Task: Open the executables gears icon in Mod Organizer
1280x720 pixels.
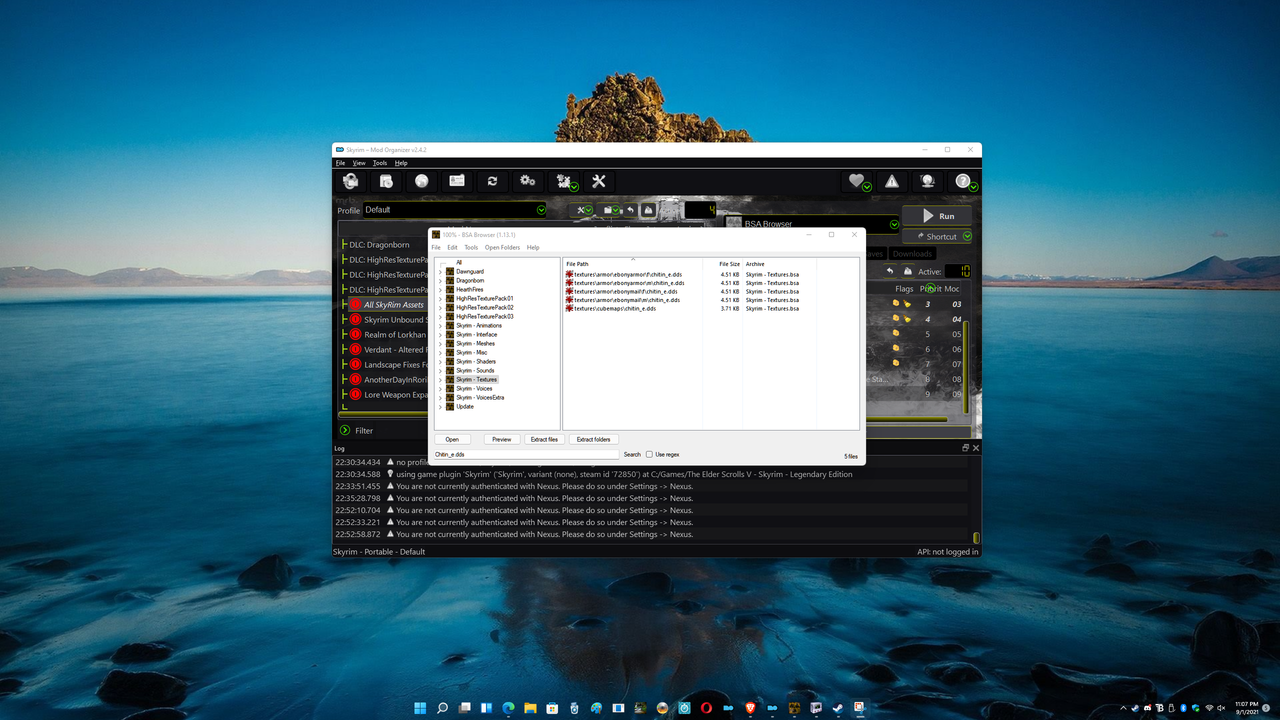Action: (x=527, y=181)
